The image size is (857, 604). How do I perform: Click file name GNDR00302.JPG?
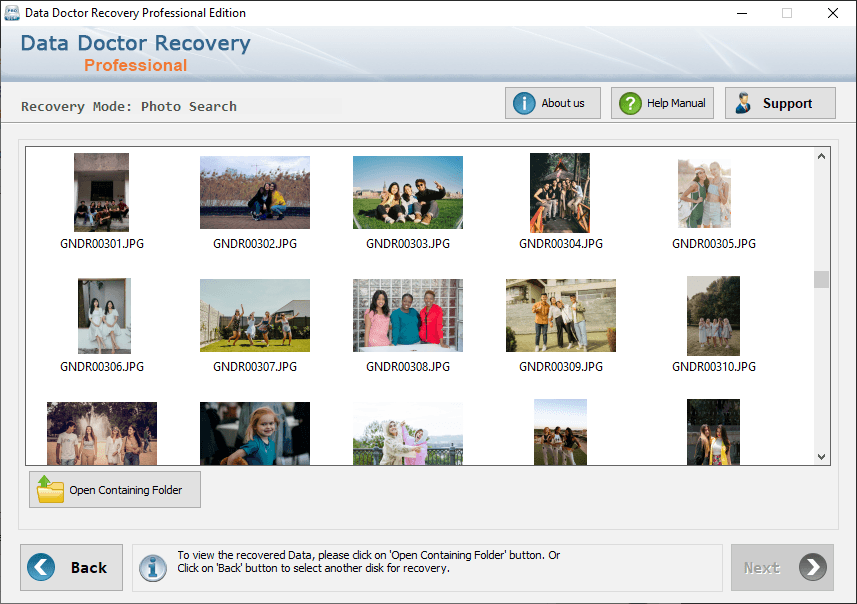tap(255, 244)
